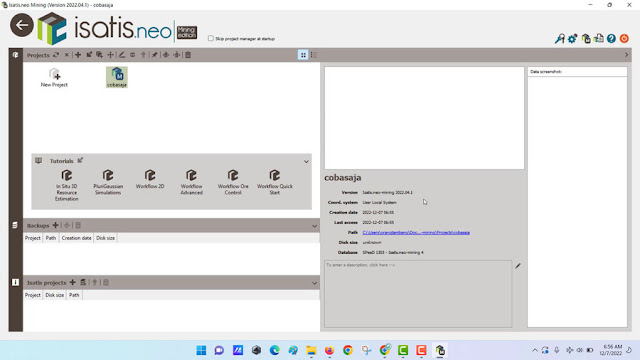Open Workflow Advanced tutorial
The height and width of the screenshot is (360, 640).
point(191,182)
